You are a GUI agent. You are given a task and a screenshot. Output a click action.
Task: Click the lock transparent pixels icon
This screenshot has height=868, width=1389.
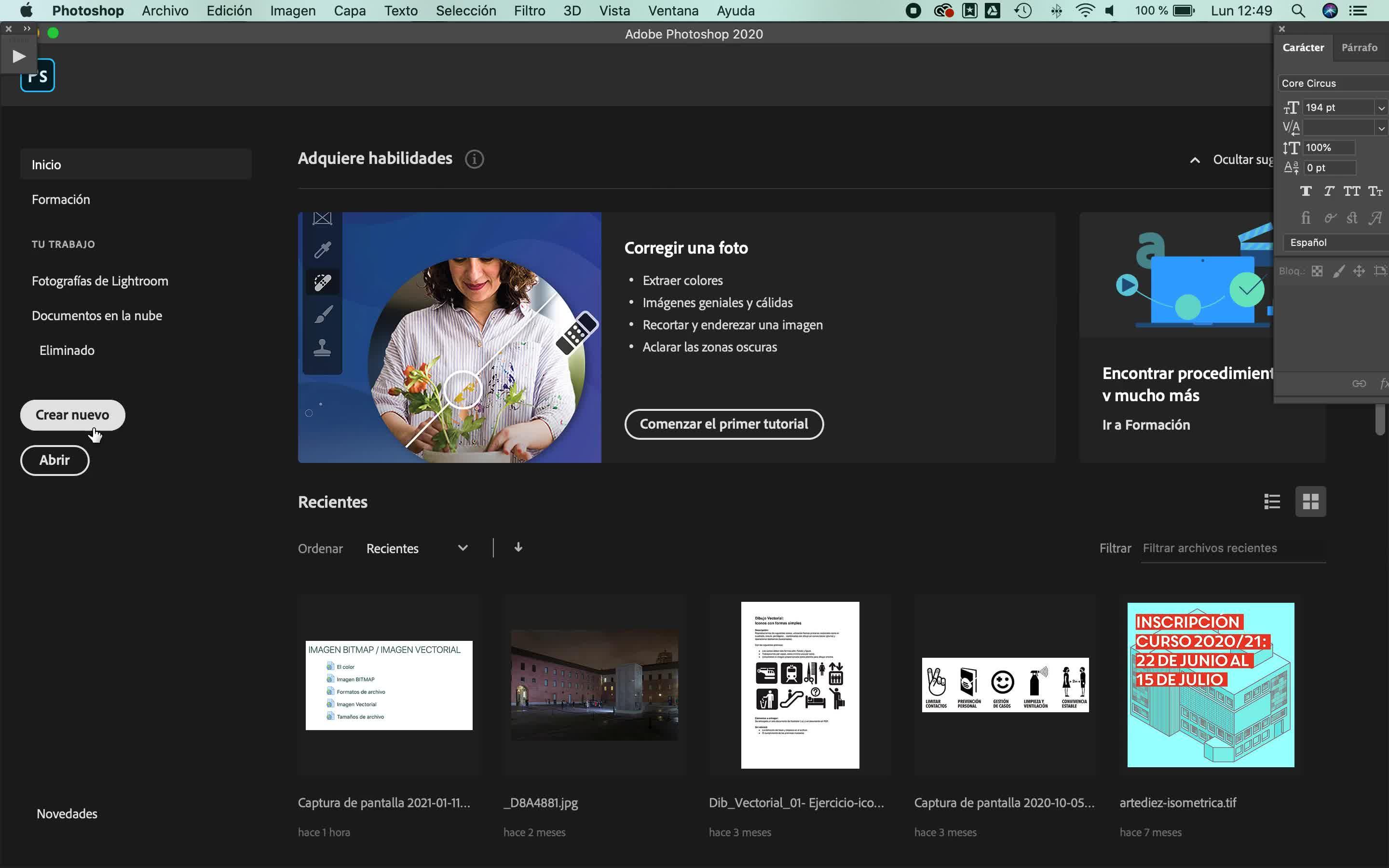1317,271
